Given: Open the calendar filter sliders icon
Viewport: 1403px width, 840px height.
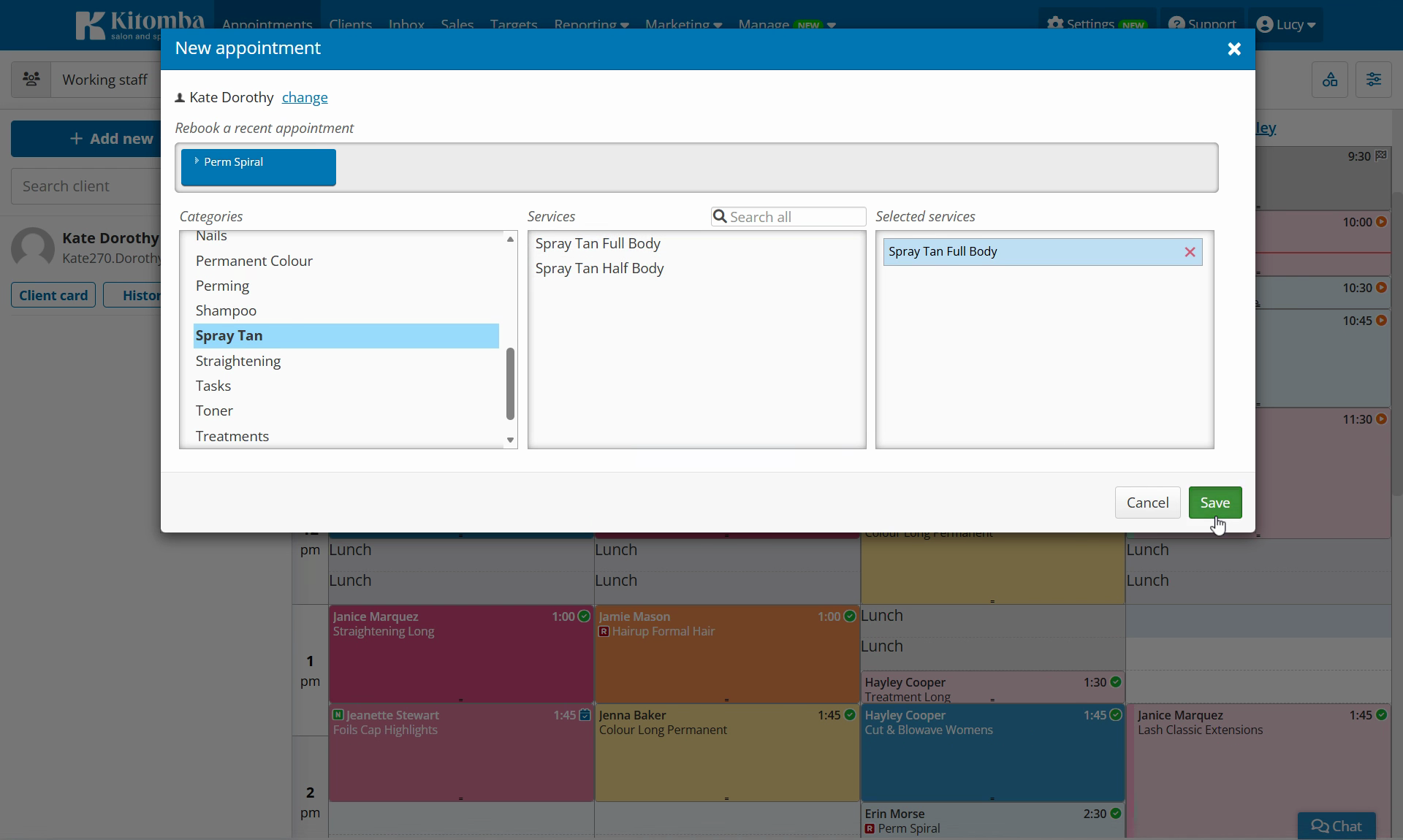Looking at the screenshot, I should 1374,80.
